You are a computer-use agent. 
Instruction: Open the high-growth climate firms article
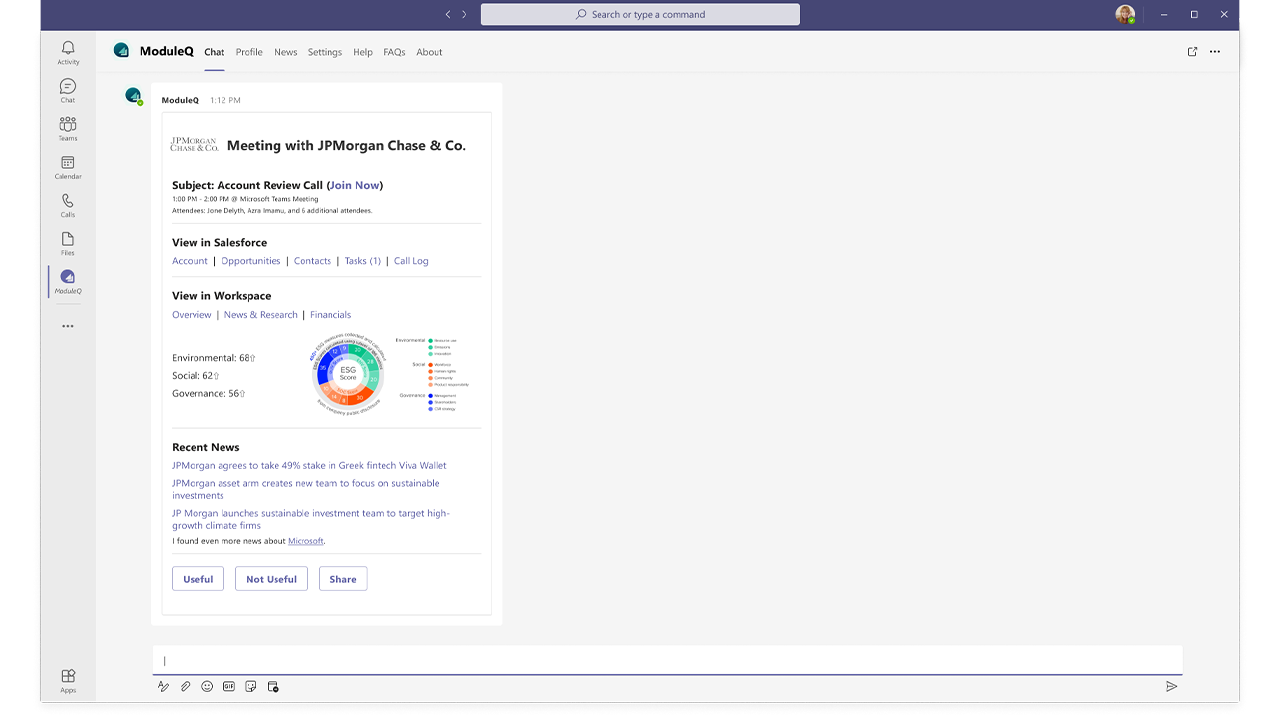[x=311, y=519]
